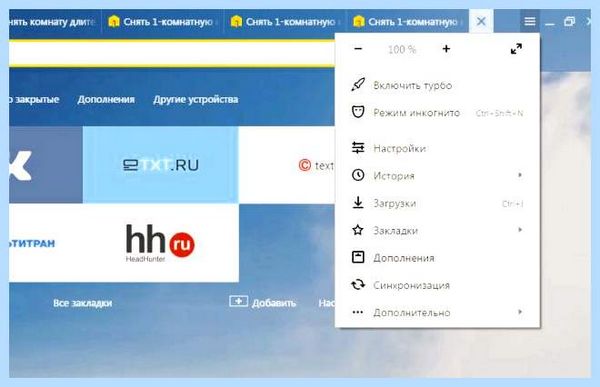Click the three dots icon
Viewport: 600px width, 387px height.
tap(358, 312)
